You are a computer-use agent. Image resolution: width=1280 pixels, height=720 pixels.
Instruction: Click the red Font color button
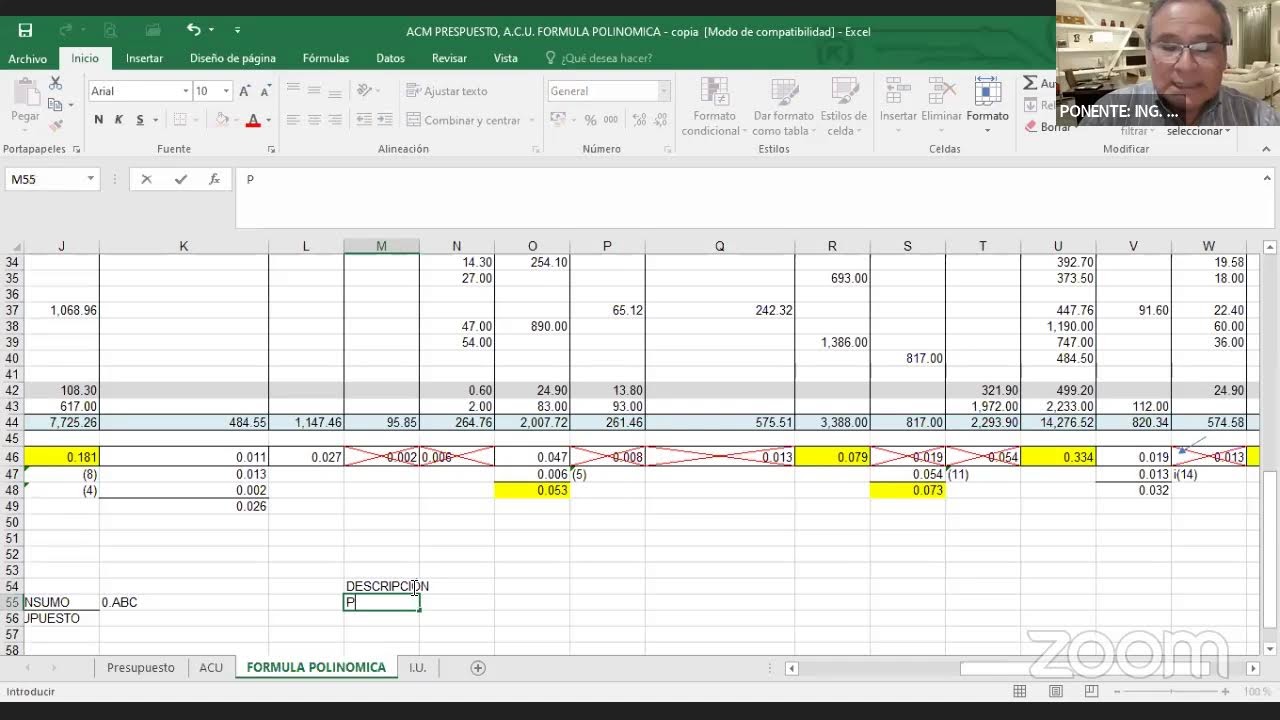[253, 120]
